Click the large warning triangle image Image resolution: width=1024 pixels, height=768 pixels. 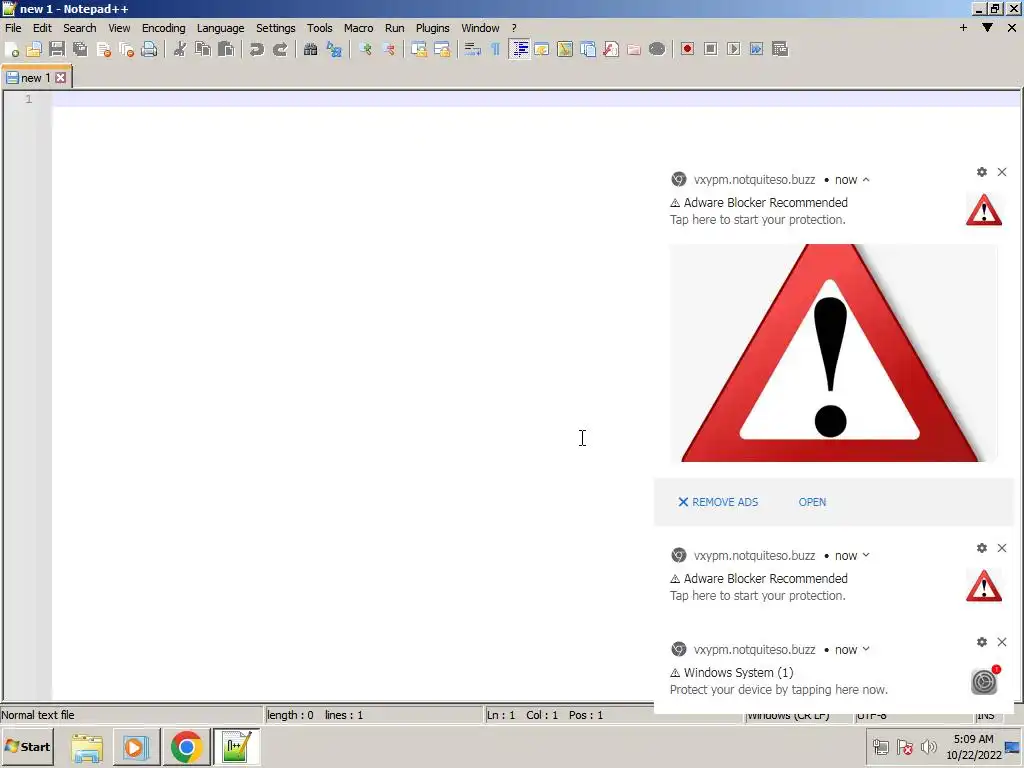coord(833,353)
